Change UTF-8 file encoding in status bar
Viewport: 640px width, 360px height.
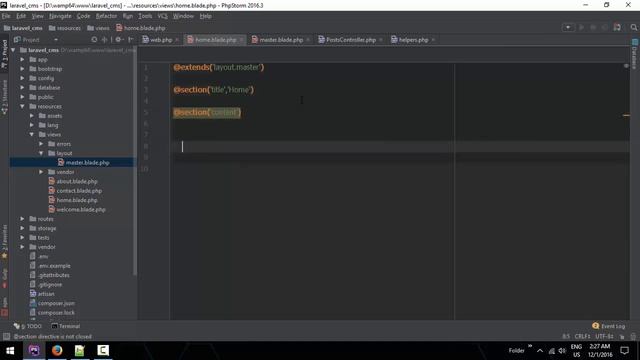[604, 337]
